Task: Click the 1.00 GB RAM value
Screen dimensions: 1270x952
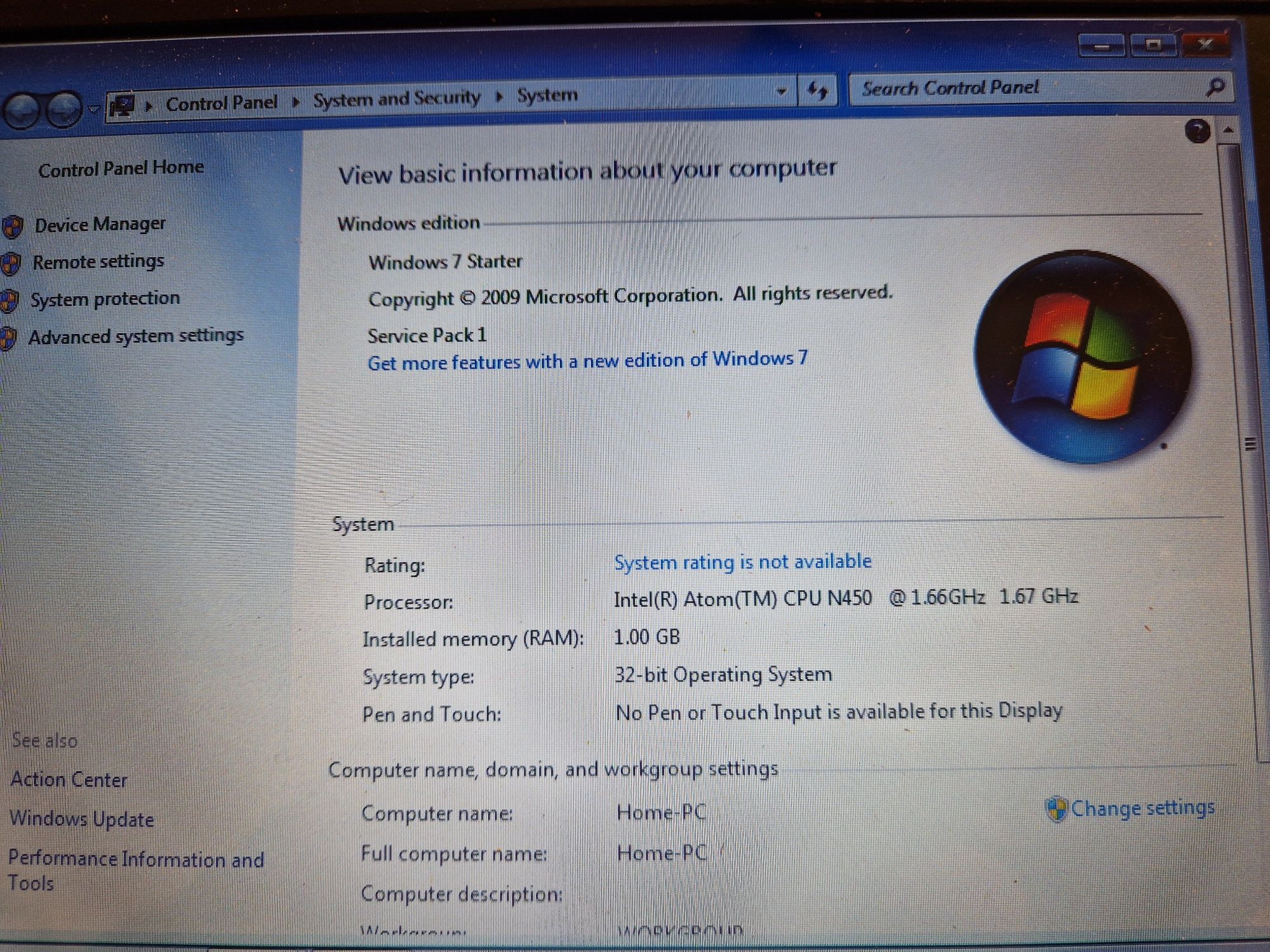Action: pyautogui.click(x=646, y=637)
